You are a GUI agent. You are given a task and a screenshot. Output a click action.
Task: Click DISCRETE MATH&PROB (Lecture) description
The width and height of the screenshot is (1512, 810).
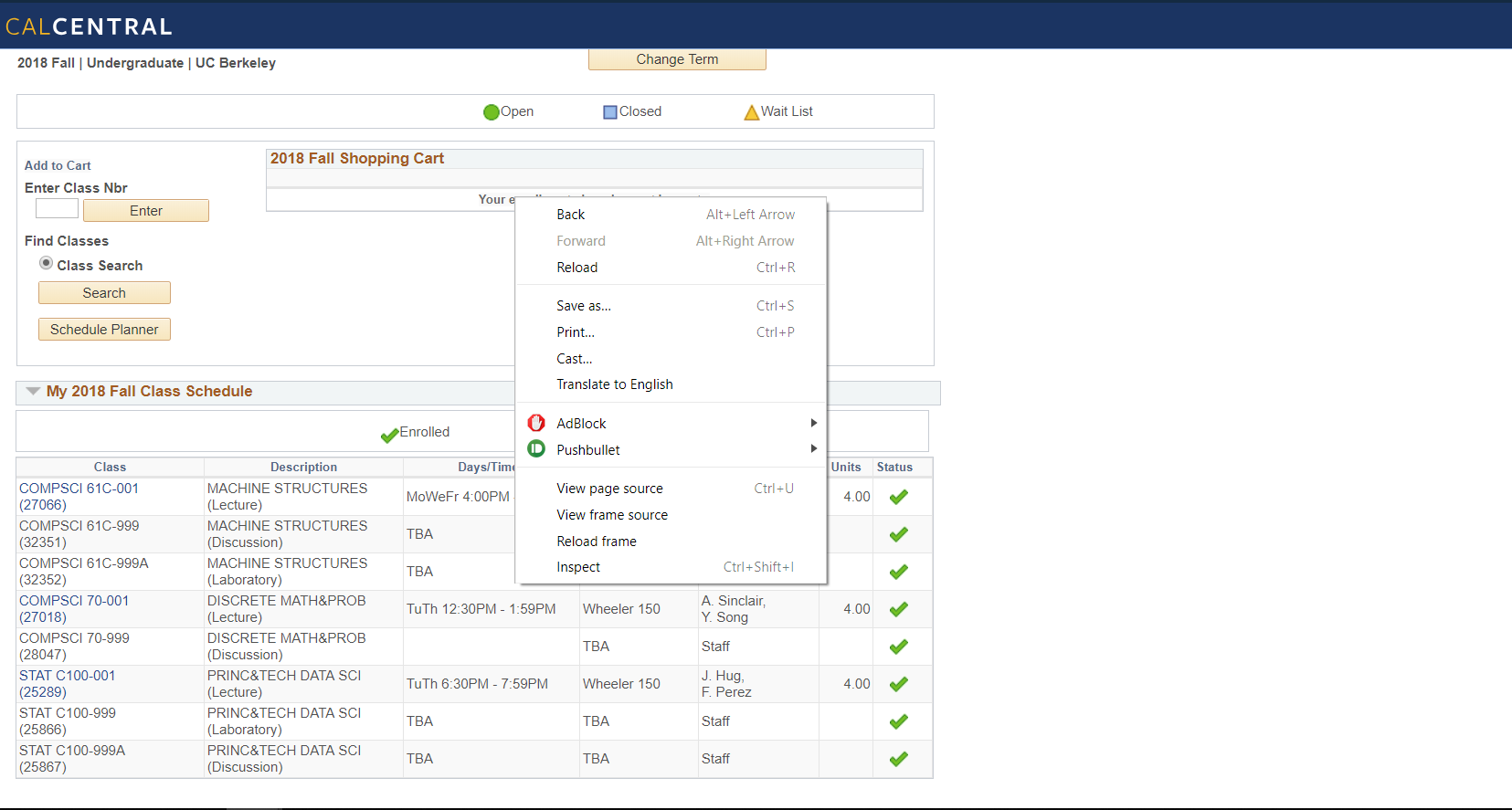[287, 609]
